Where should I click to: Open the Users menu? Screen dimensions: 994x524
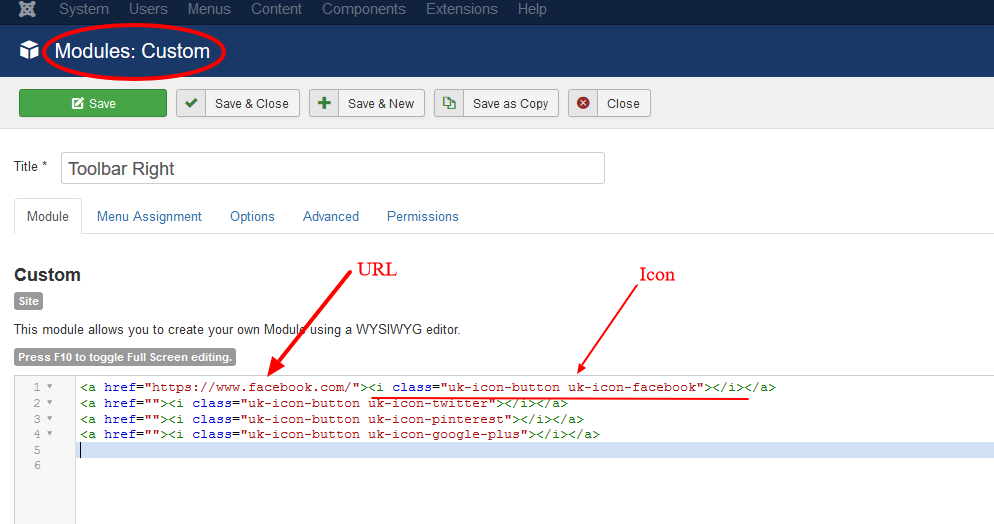pyautogui.click(x=148, y=9)
